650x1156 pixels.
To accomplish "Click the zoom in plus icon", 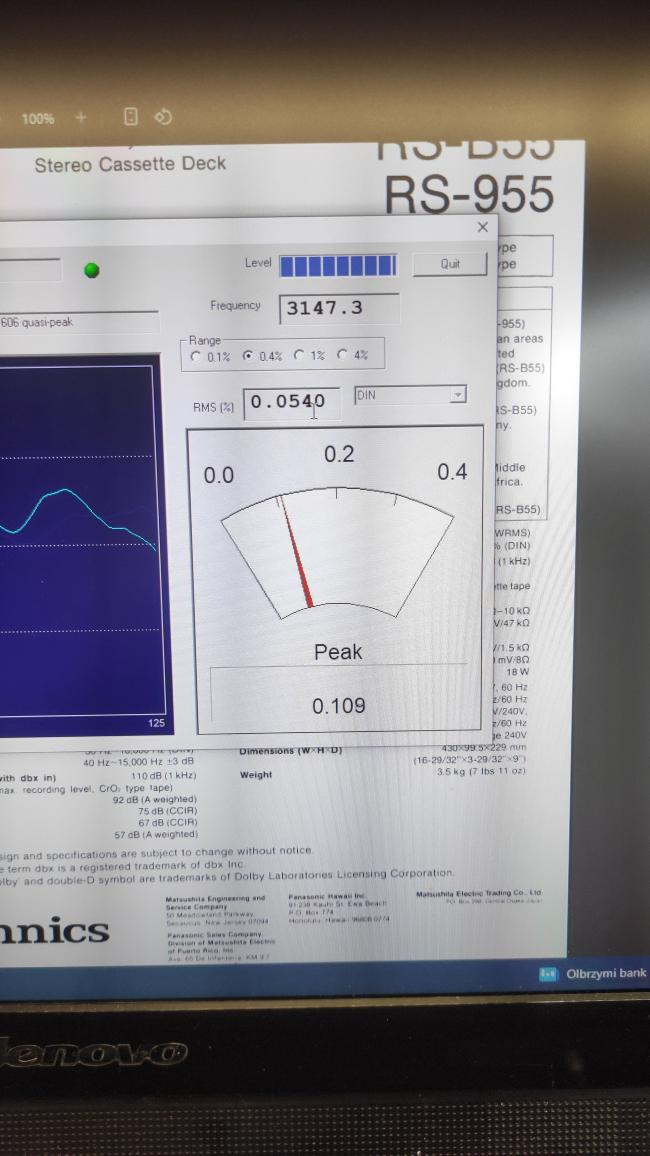I will 81,117.
